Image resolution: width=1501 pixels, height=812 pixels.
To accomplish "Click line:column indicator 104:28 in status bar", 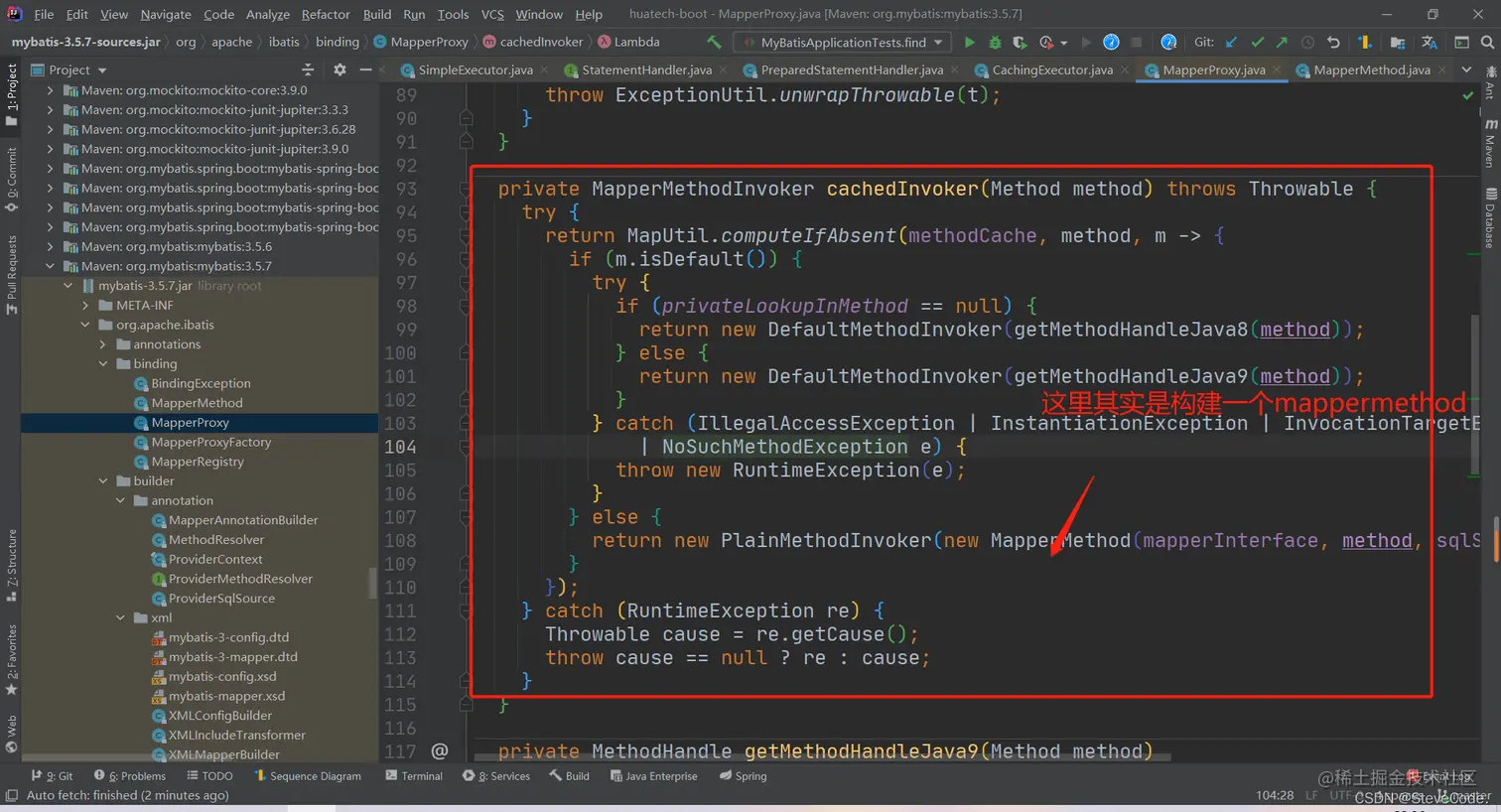I will click(x=1275, y=795).
